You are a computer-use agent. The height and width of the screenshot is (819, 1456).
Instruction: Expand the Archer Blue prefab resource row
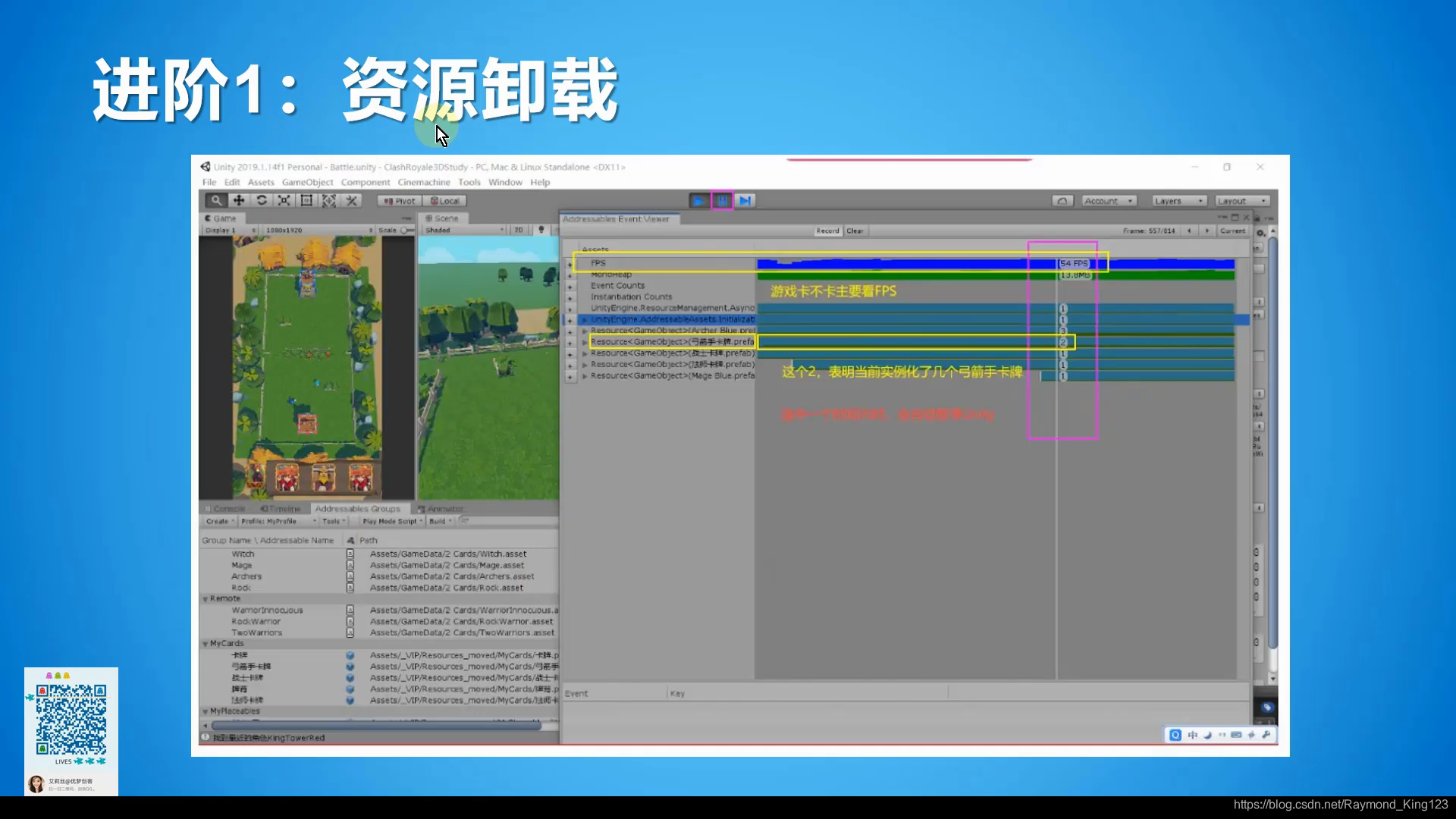(585, 331)
